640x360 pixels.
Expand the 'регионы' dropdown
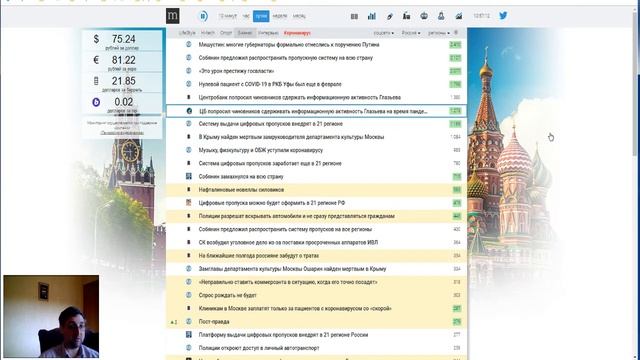click(438, 33)
